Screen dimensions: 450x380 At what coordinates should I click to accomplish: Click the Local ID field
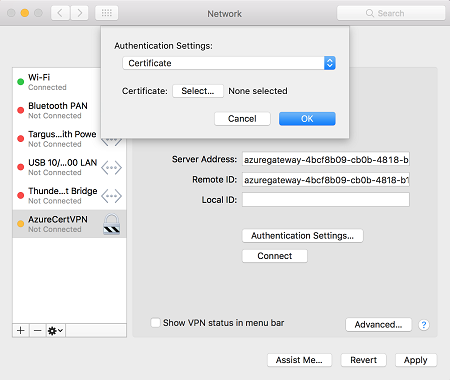(326, 200)
